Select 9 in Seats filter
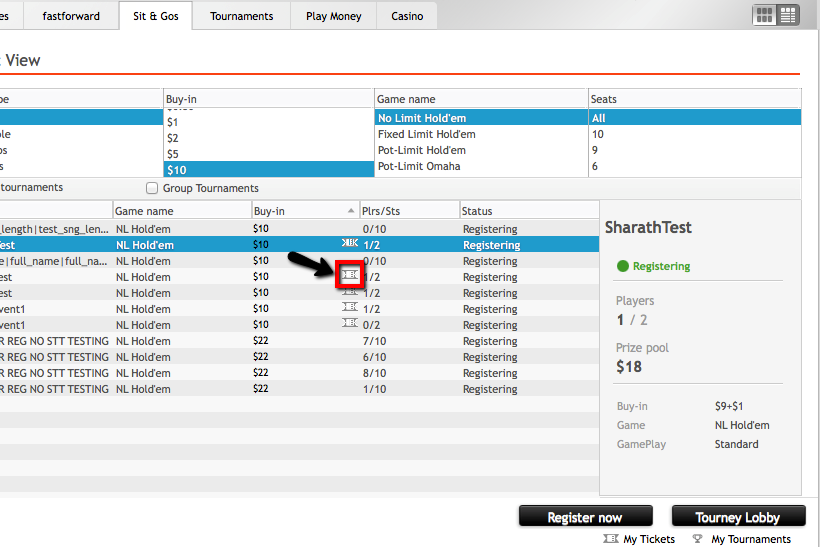The height and width of the screenshot is (547, 820). click(x=695, y=150)
